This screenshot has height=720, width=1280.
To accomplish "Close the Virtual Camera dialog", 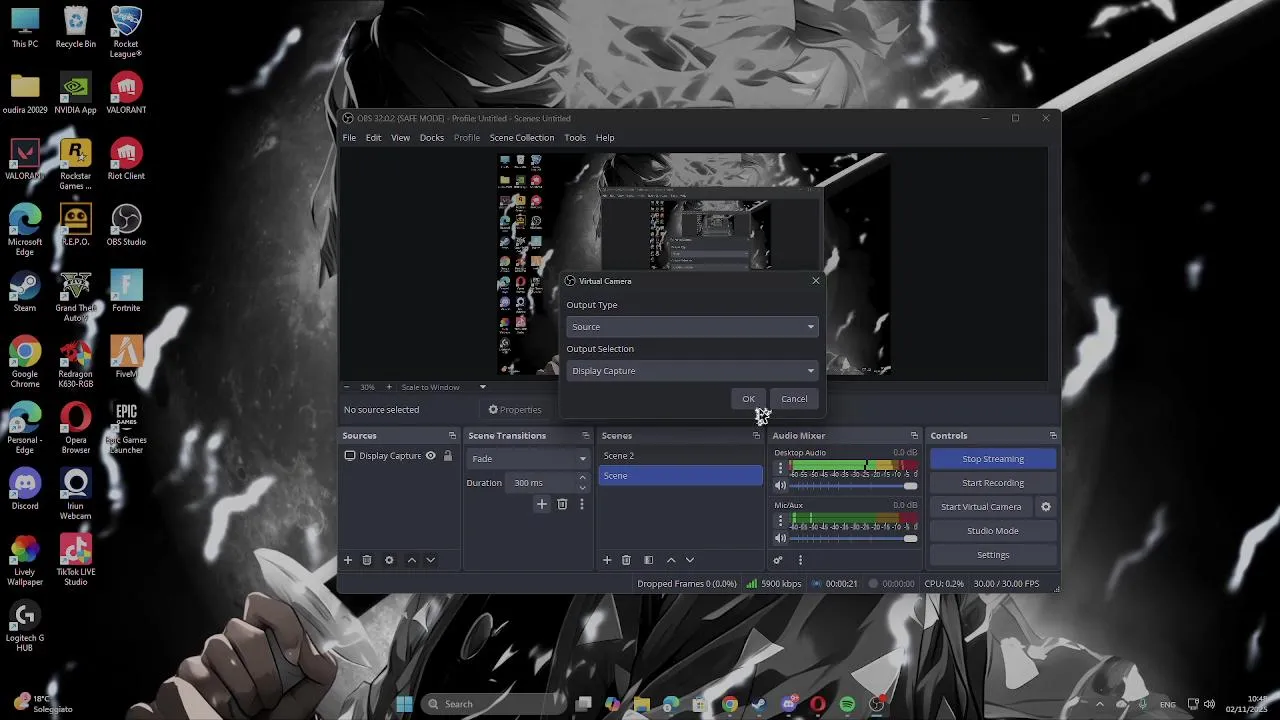I will coord(815,281).
